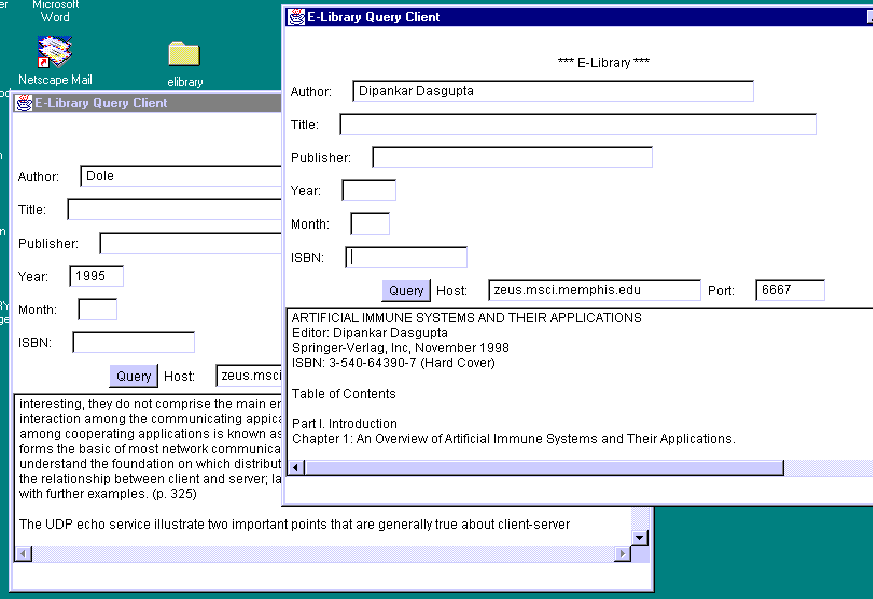Click the 'Part I. Introduction' line
Image resolution: width=873 pixels, height=599 pixels.
point(344,424)
